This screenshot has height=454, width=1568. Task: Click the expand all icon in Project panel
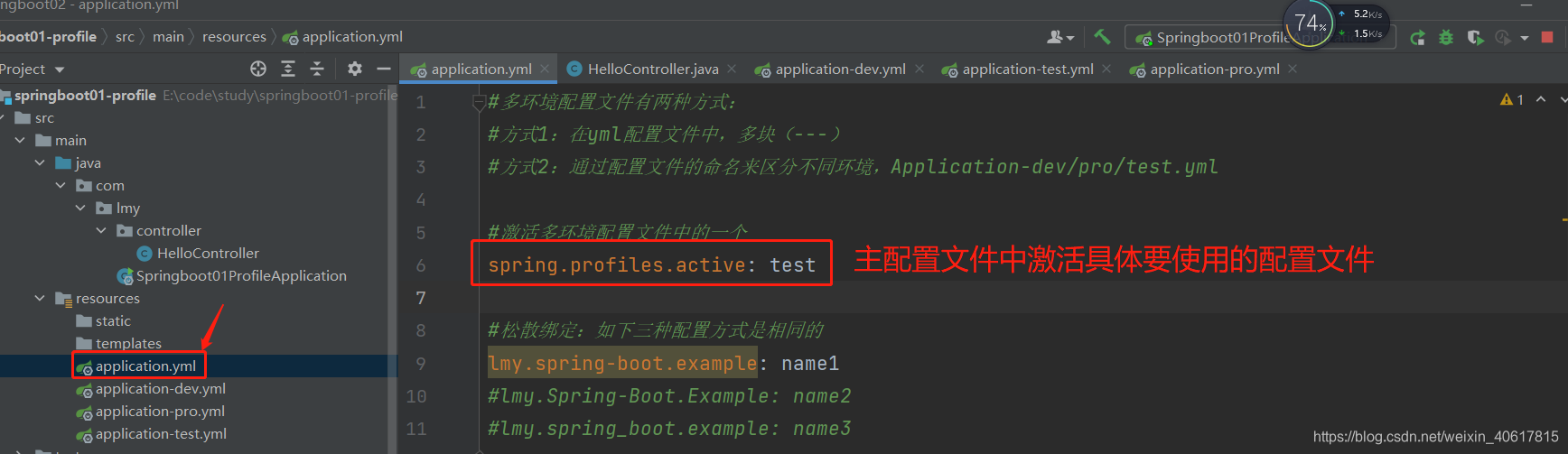coord(288,69)
